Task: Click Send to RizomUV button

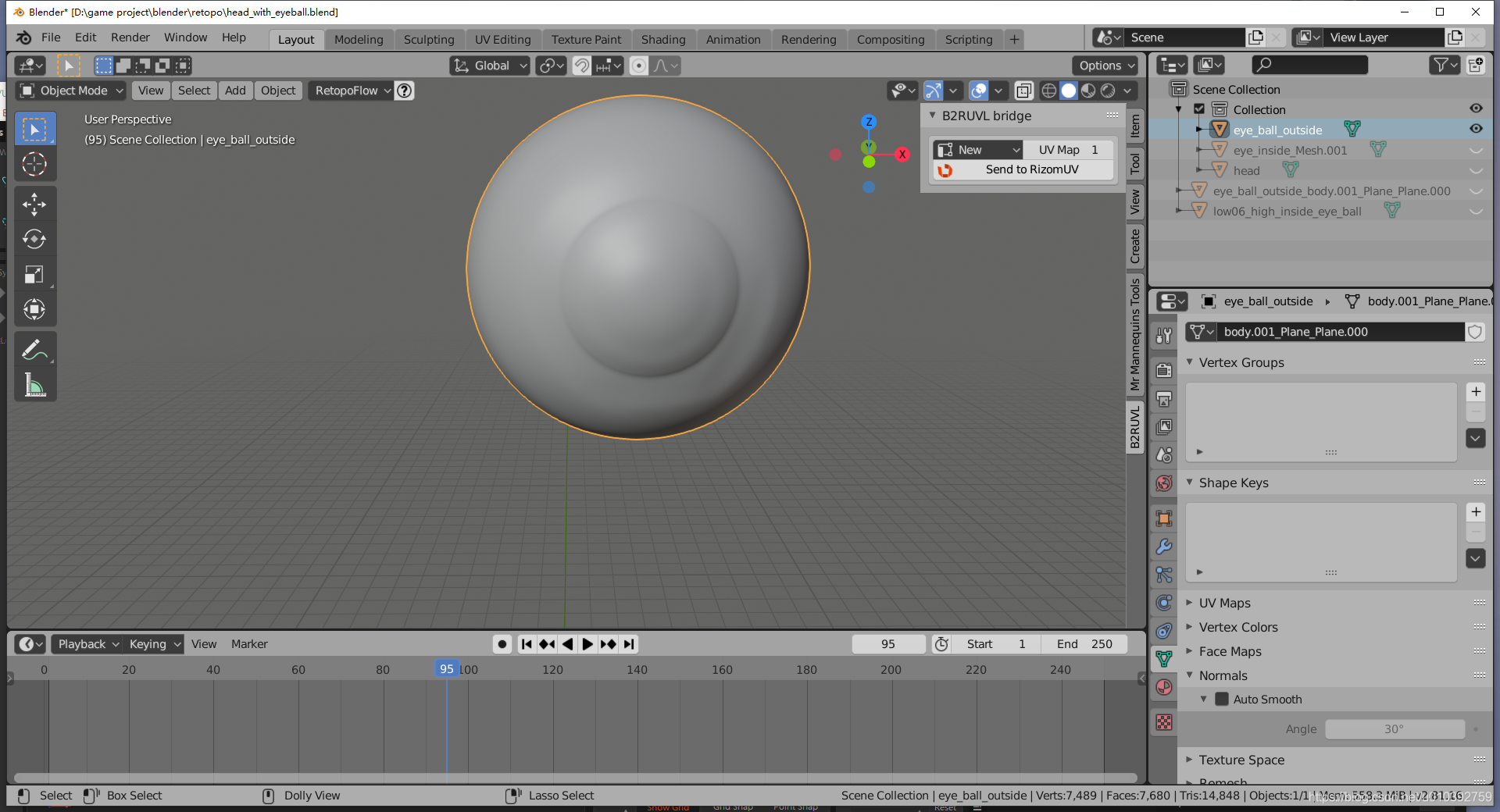Action: [x=1023, y=169]
